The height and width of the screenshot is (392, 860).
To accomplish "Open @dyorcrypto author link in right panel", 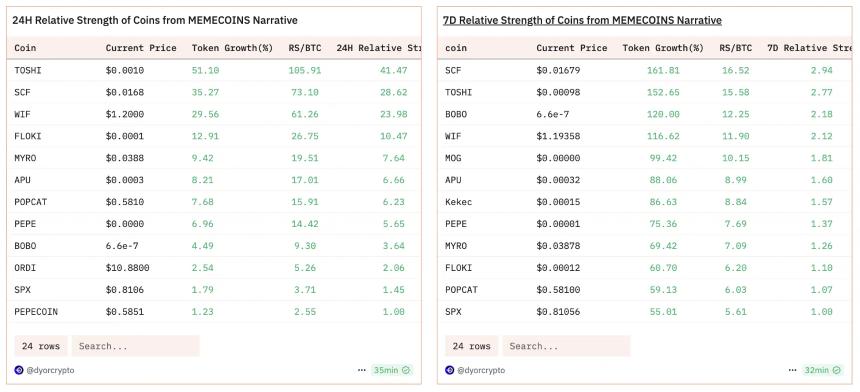I will coord(480,370).
